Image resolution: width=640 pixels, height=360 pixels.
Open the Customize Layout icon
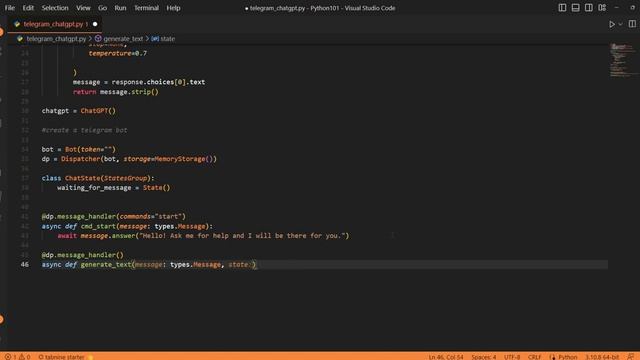pos(602,8)
